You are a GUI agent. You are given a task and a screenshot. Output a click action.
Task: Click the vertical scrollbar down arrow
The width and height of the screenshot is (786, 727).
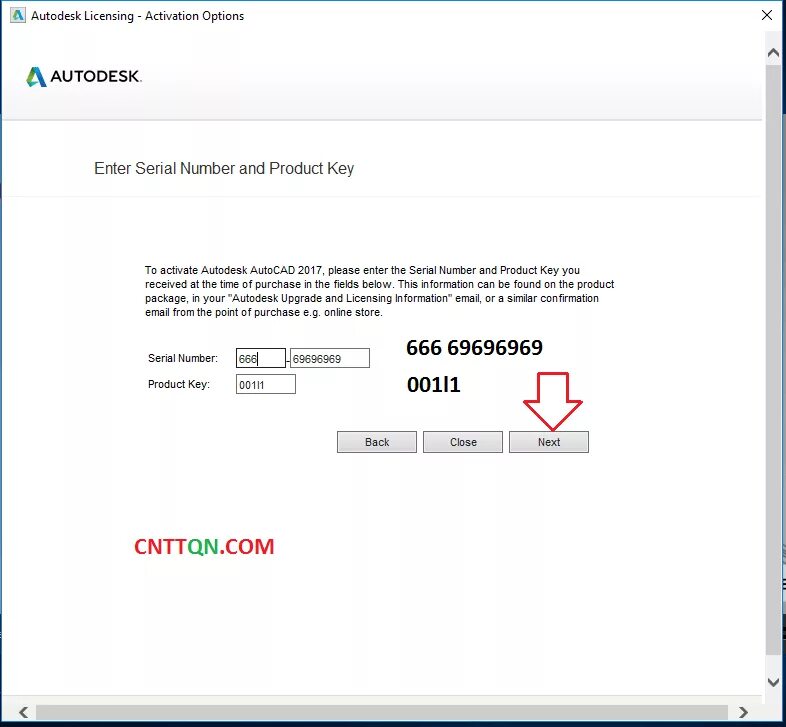(x=773, y=681)
